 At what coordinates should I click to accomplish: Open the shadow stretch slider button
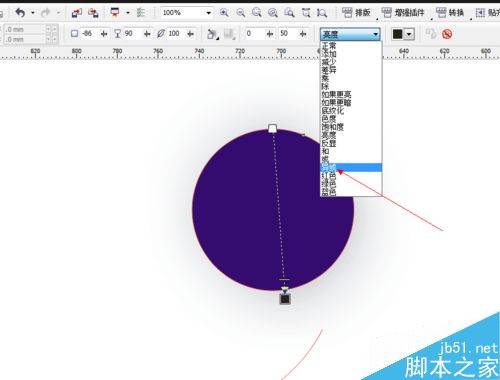coord(303,34)
